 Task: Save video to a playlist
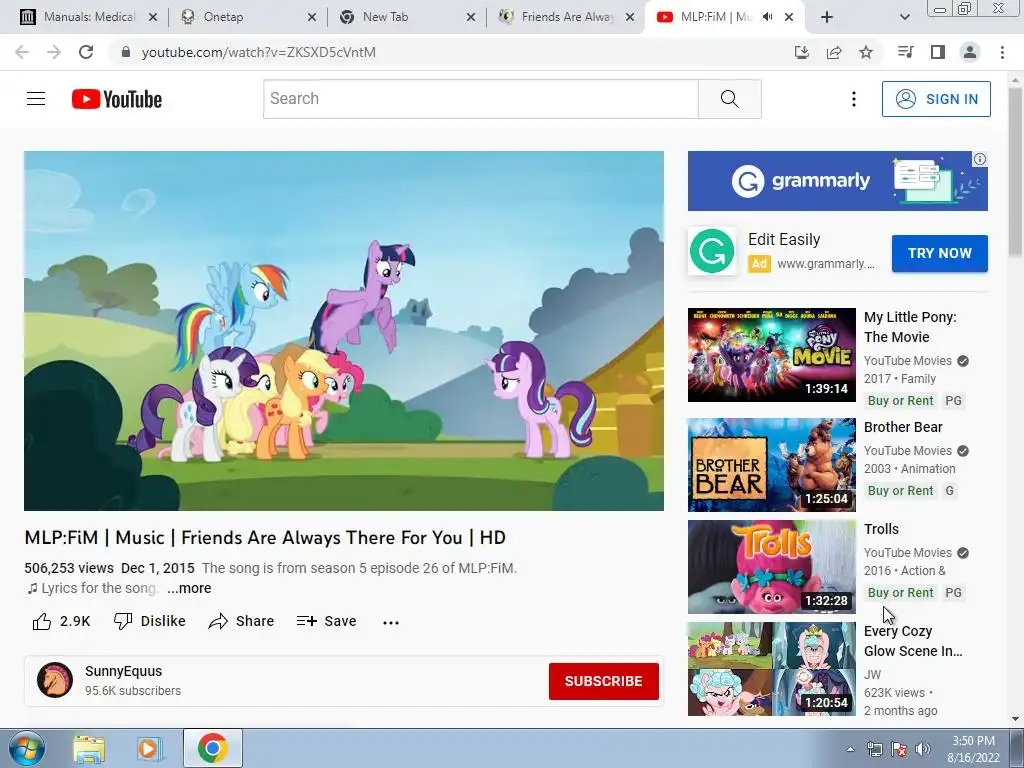click(326, 621)
